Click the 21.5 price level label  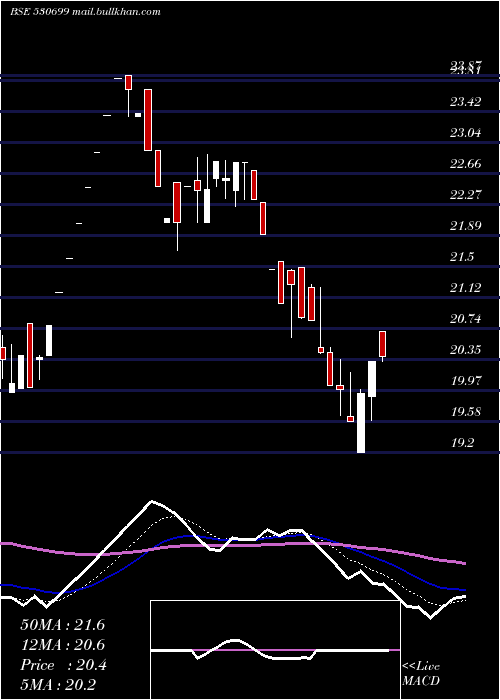tap(462, 257)
